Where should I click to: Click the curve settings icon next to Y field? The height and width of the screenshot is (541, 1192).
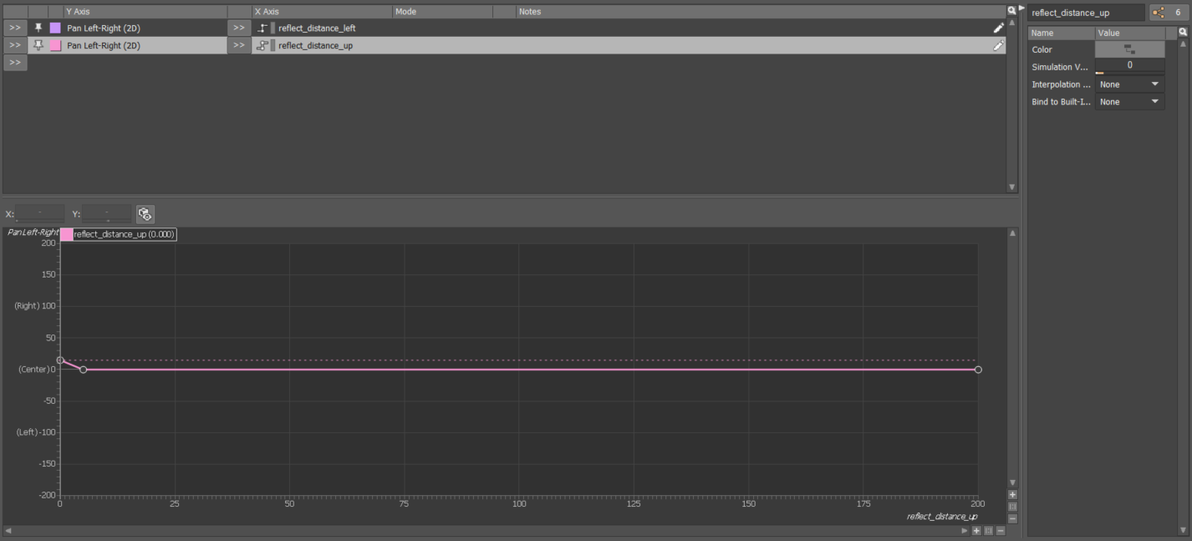point(145,214)
